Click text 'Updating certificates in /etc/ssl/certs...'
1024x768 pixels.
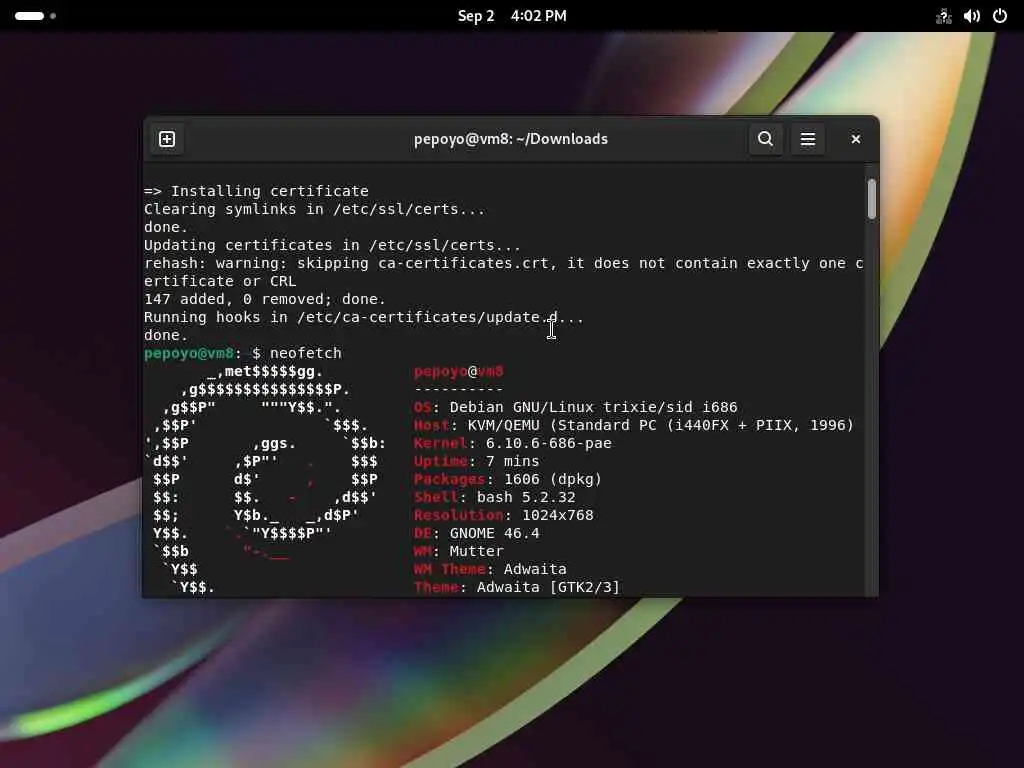point(332,245)
